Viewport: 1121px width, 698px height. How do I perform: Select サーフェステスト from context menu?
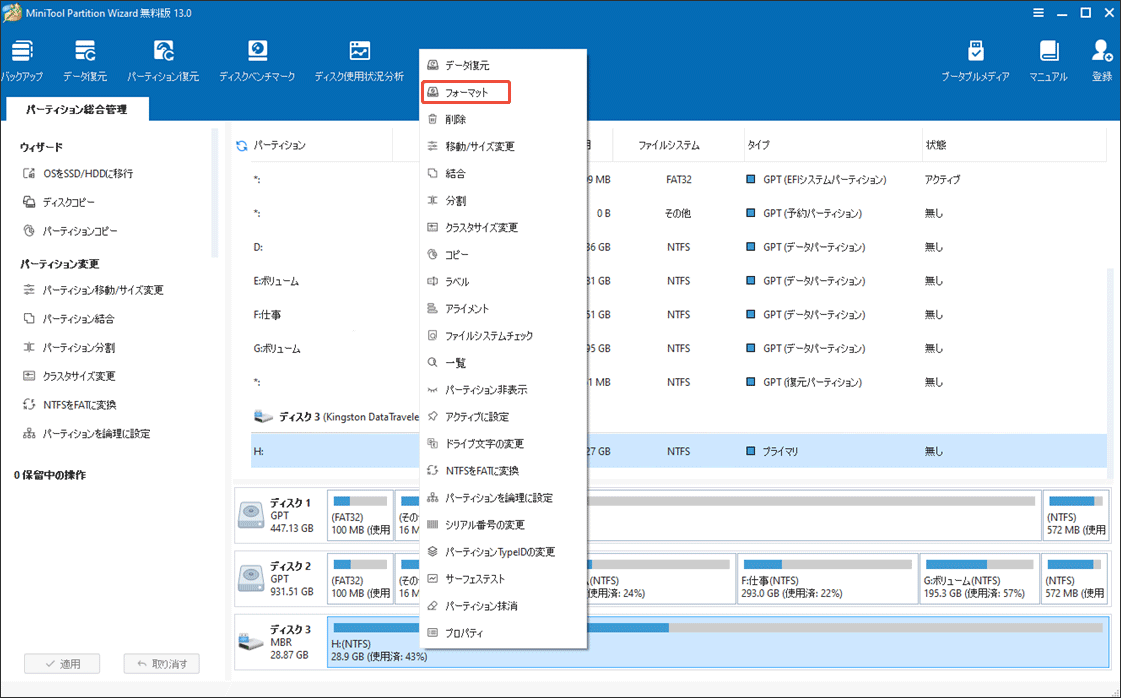[x=475, y=579]
